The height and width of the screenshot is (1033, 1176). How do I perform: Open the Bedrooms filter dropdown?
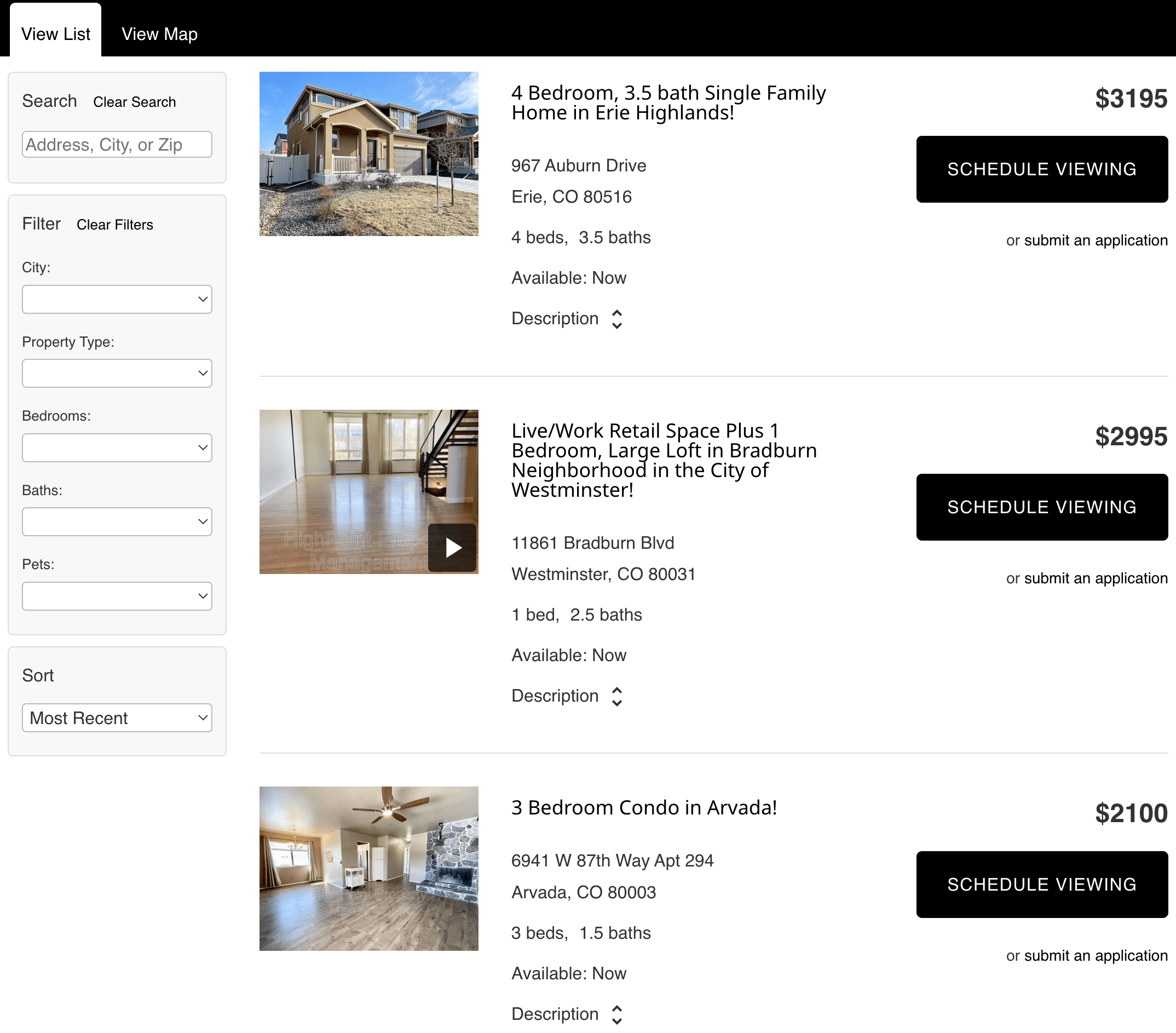click(x=116, y=447)
